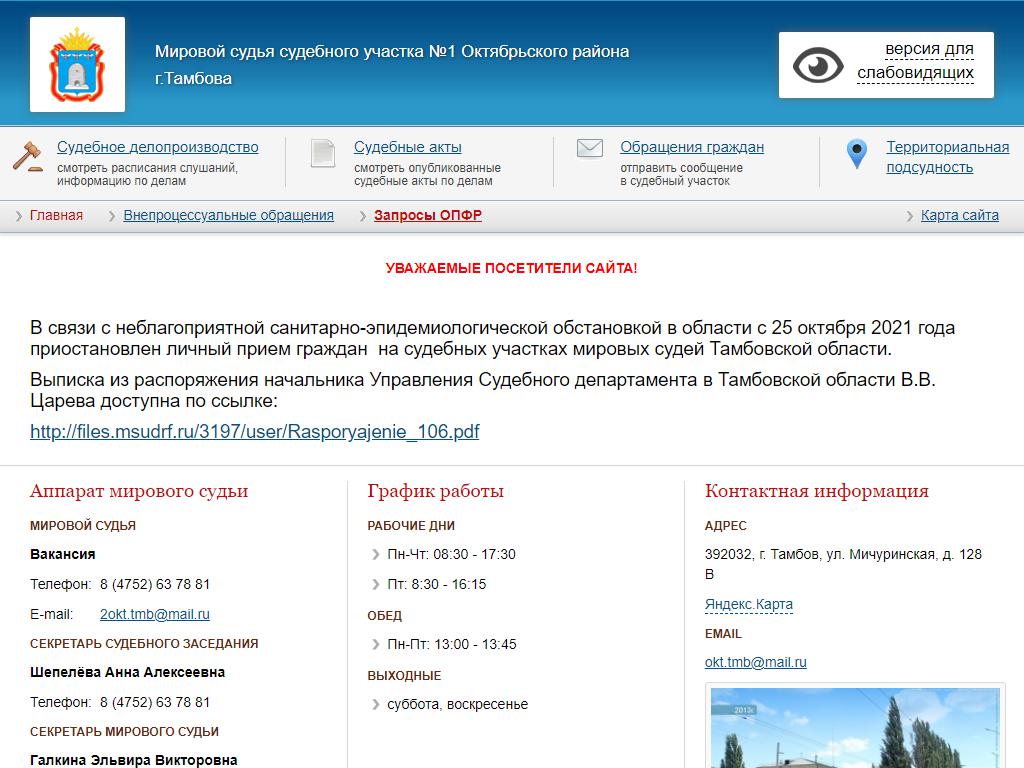Click the court building photo thumbnail
The height and width of the screenshot is (768, 1024).
pyautogui.click(x=853, y=728)
